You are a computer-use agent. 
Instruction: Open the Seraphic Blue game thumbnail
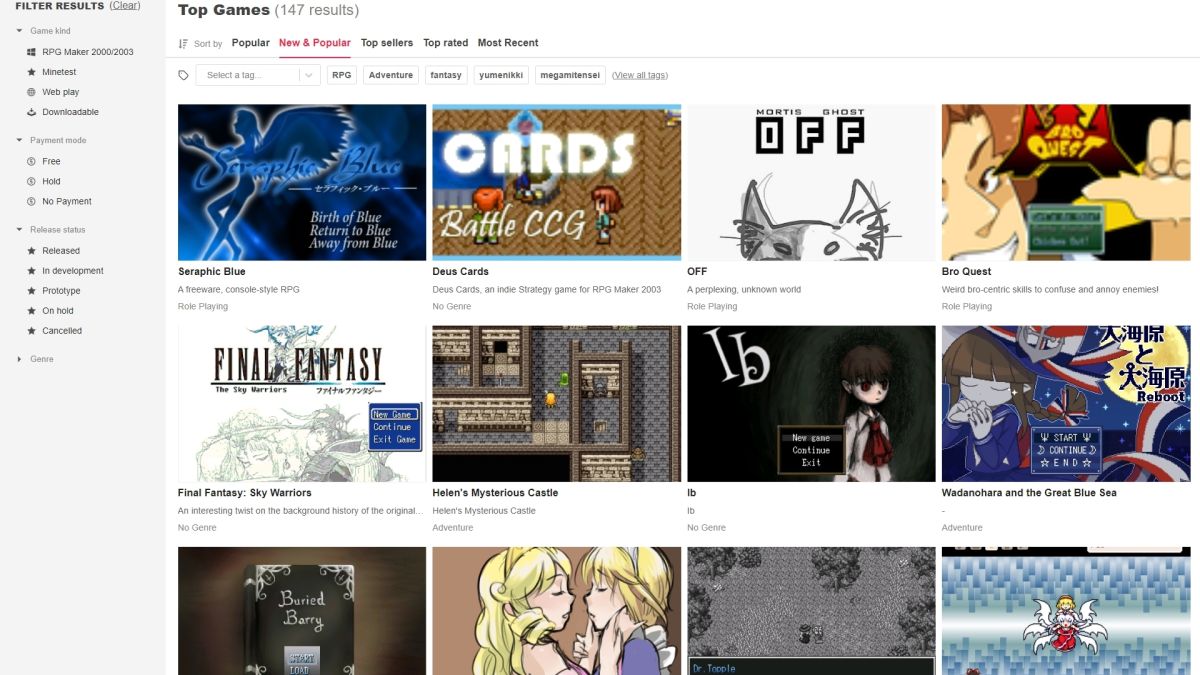tap(301, 182)
